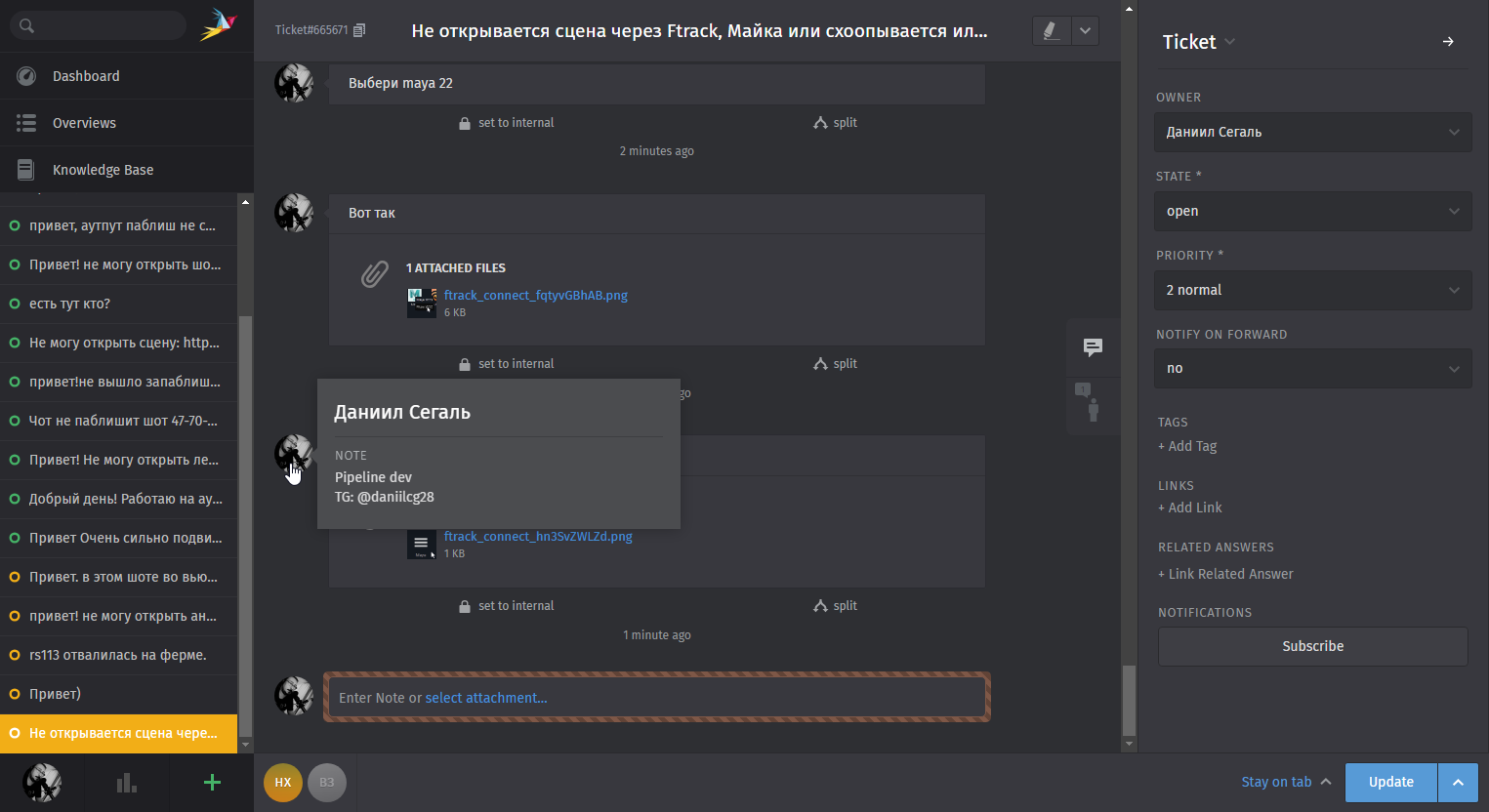Copy ticket number with clipboard icon

tap(359, 30)
